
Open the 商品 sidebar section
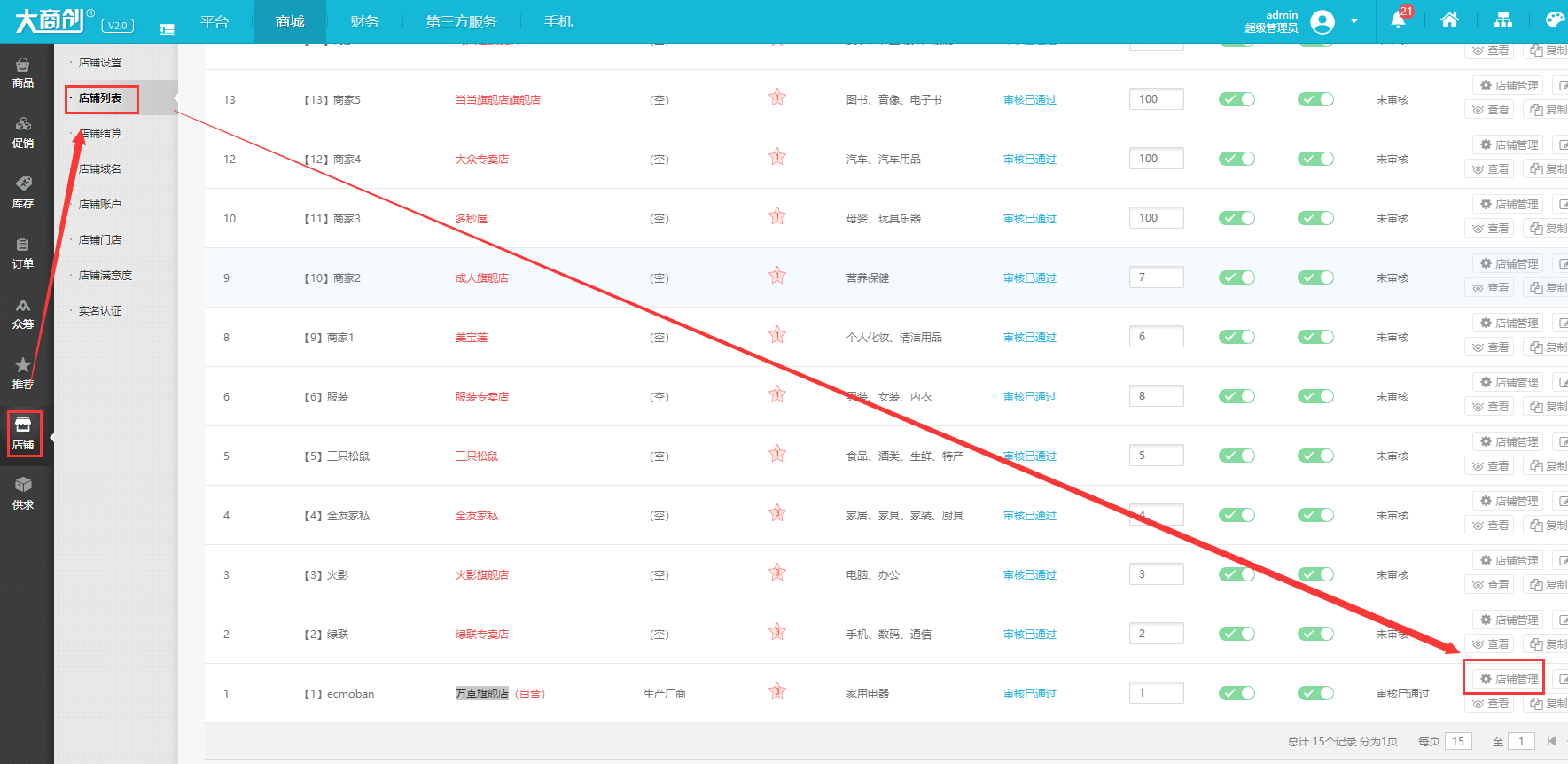(x=23, y=73)
